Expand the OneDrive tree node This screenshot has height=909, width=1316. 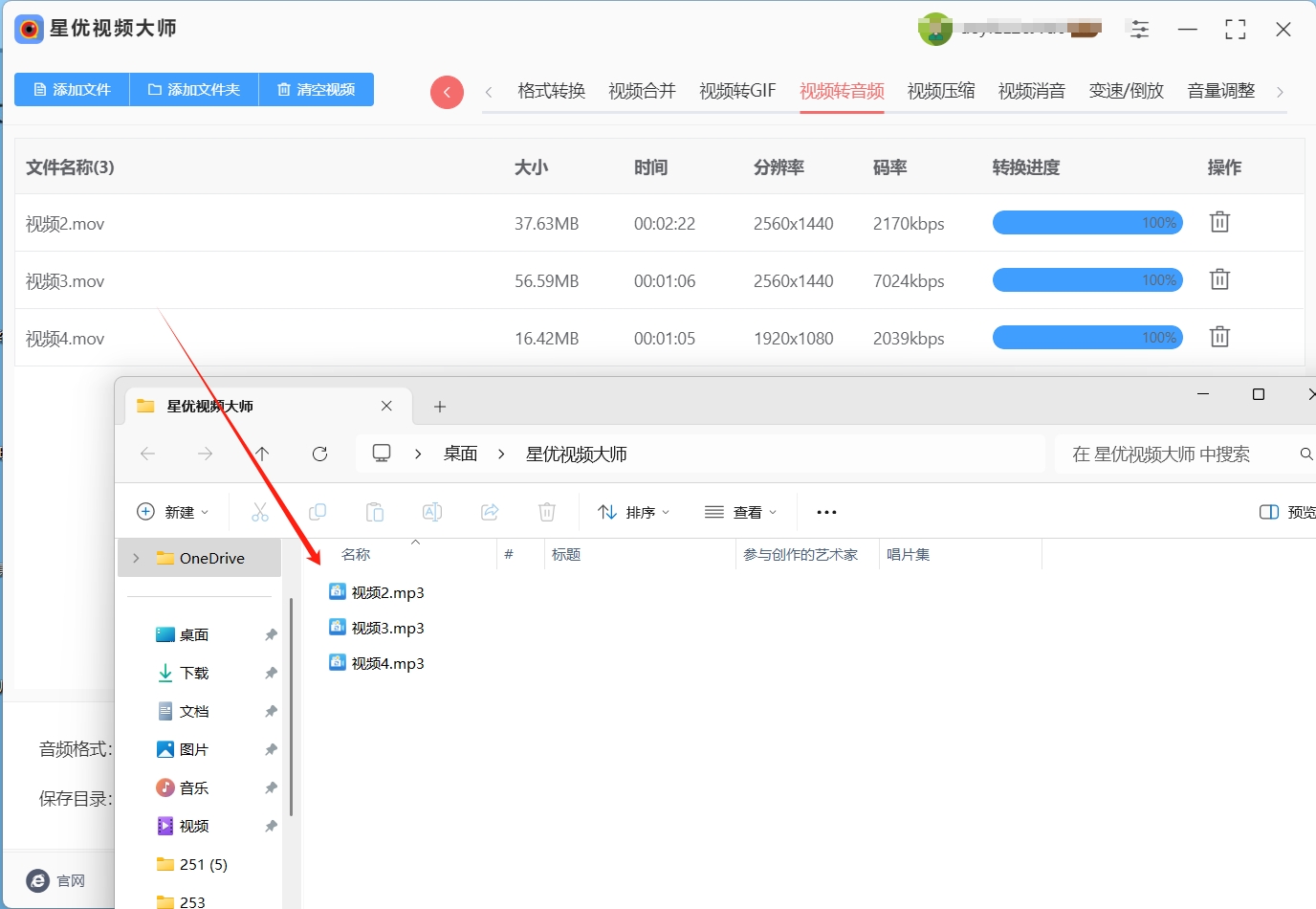[136, 558]
